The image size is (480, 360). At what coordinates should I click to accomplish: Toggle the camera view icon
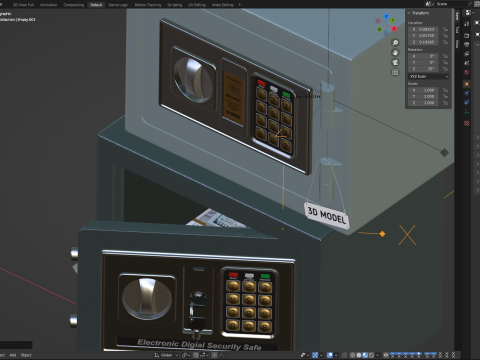click(x=395, y=62)
